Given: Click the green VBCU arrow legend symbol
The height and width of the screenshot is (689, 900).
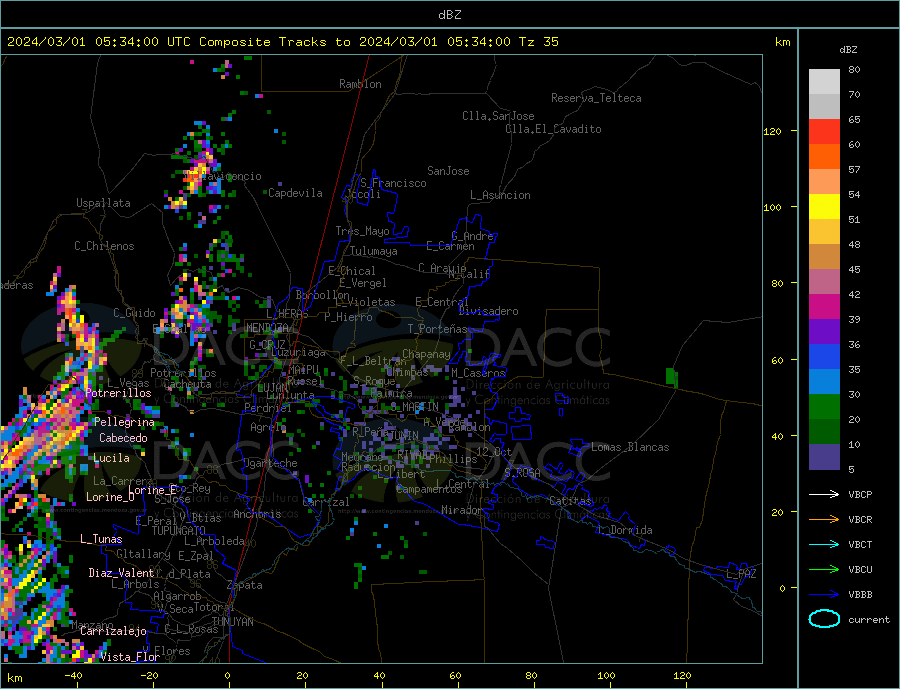Looking at the screenshot, I should [824, 570].
